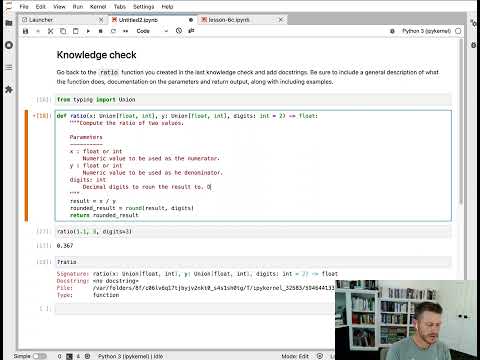480x360 pixels.
Task: Select the from typing import Union cell
Action: click(253, 100)
